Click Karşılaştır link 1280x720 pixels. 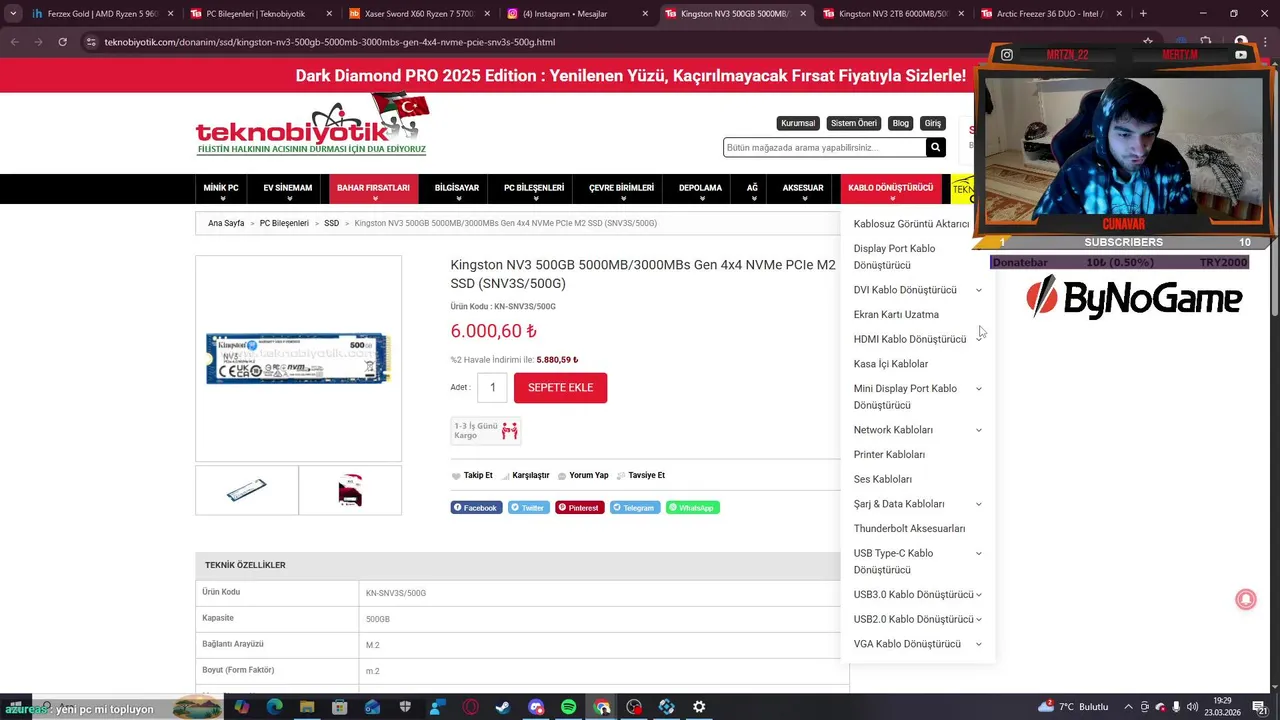click(x=531, y=476)
